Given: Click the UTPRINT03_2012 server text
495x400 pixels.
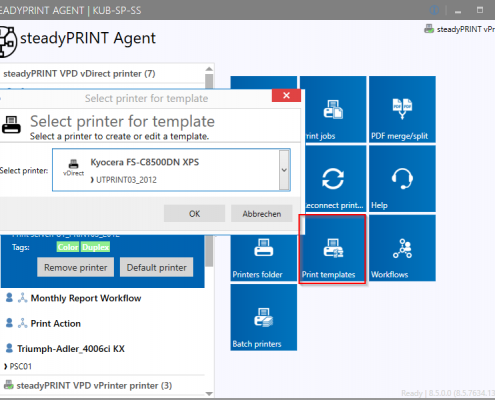Looking at the screenshot, I should tap(126, 180).
